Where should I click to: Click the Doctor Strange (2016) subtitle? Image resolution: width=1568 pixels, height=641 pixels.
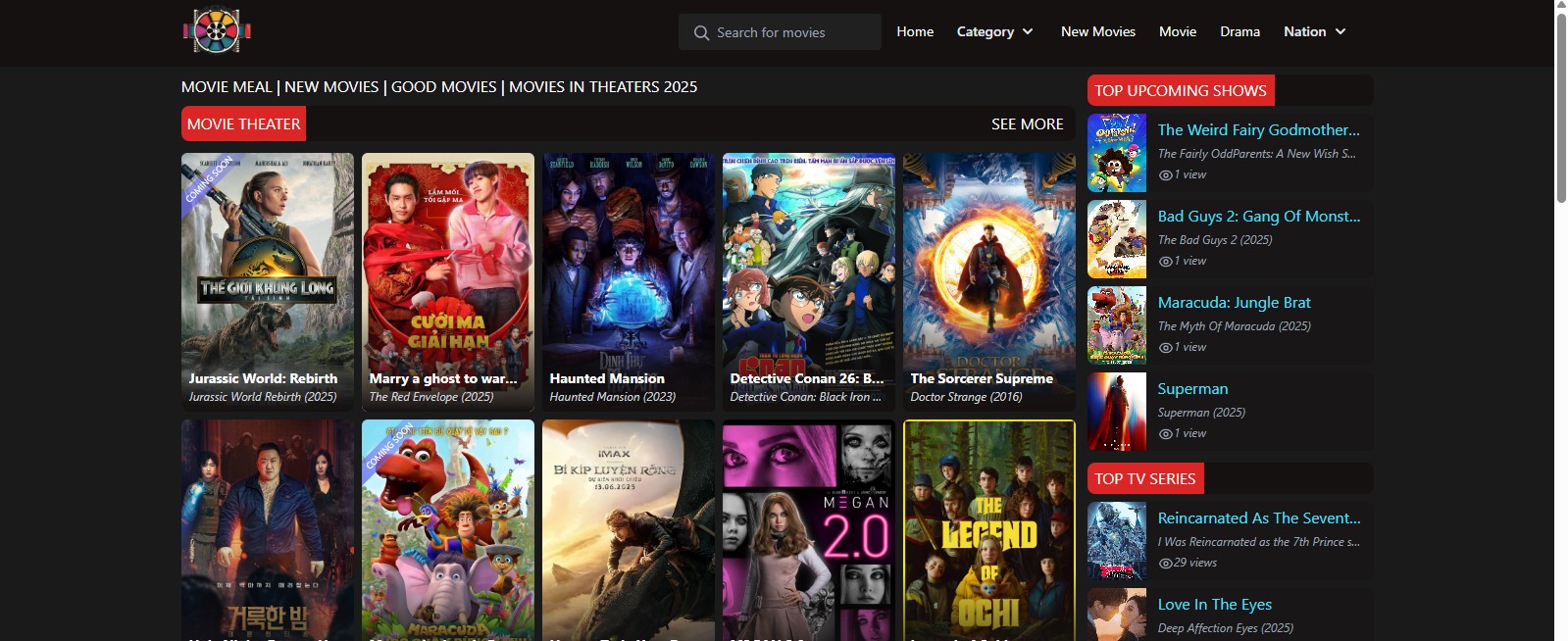click(966, 397)
